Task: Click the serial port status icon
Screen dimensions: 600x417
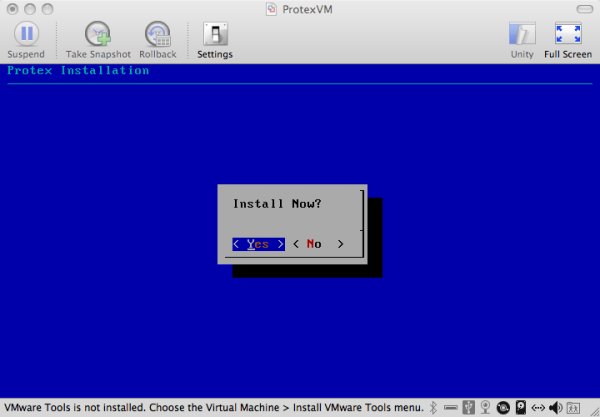Action: [x=451, y=408]
